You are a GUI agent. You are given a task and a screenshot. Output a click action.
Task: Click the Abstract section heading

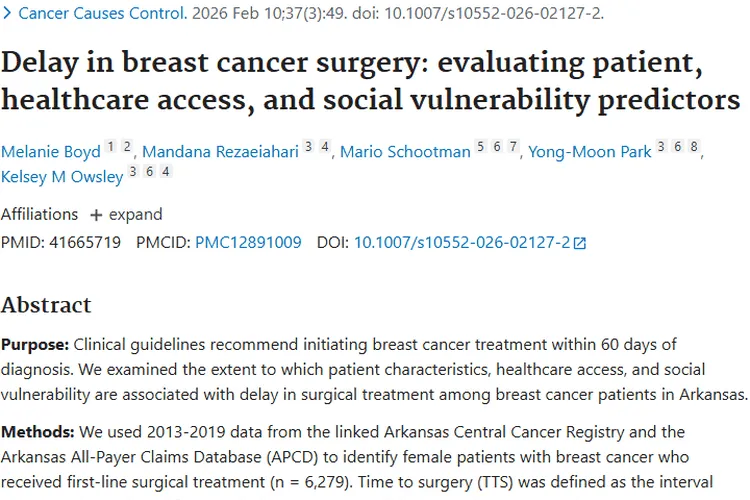click(46, 305)
